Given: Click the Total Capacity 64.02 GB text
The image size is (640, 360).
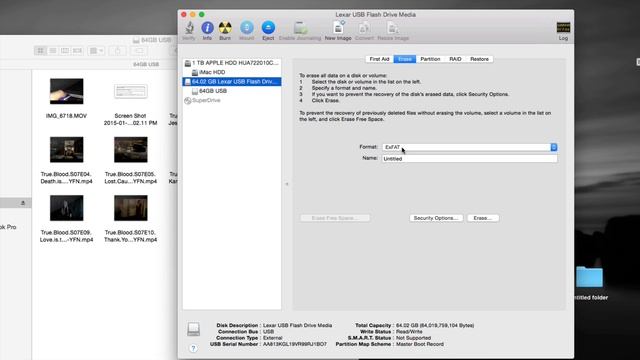Looking at the screenshot, I should [x=435, y=326].
